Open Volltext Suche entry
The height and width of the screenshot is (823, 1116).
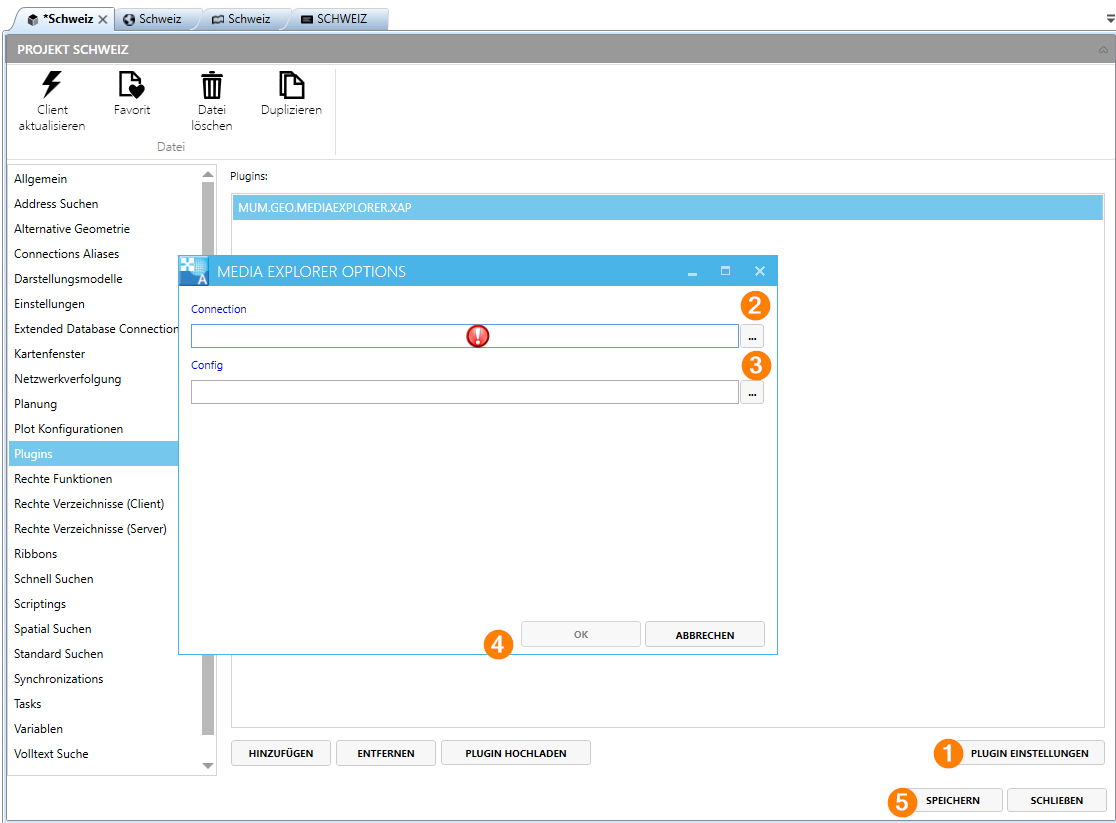(51, 754)
